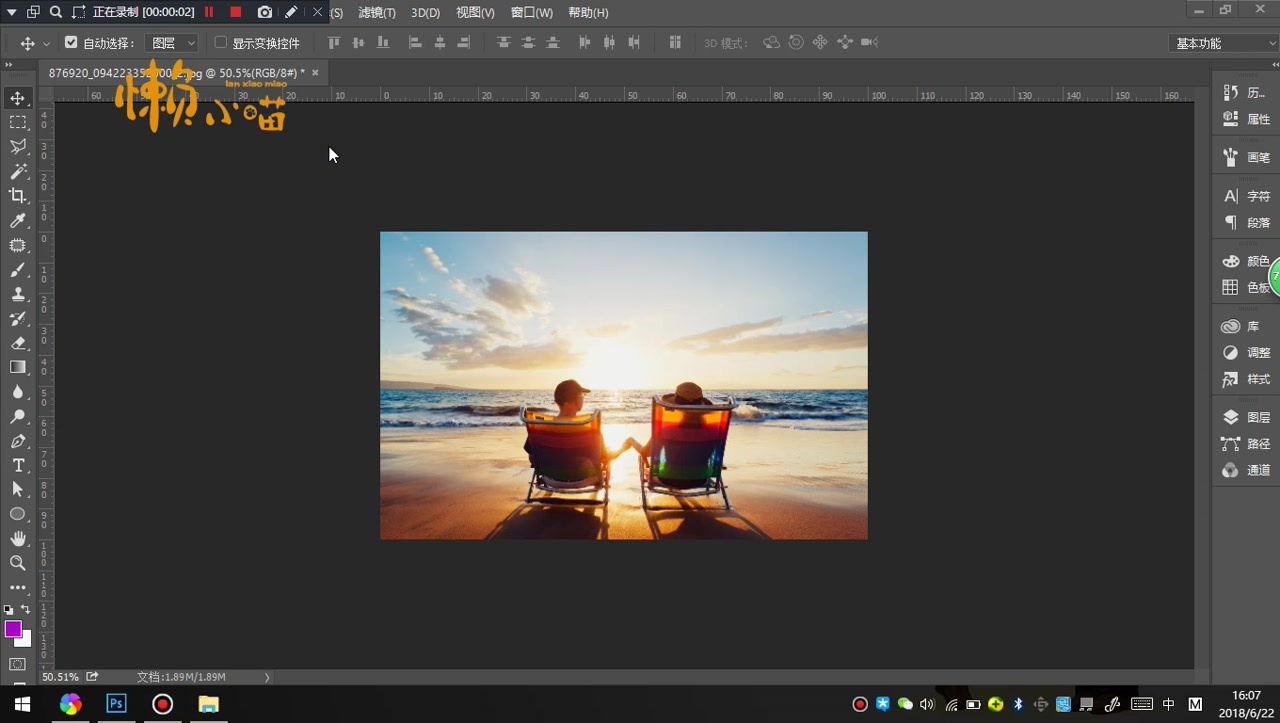Uncheck the 自动选择 checkbox
The height and width of the screenshot is (723, 1280).
(71, 43)
